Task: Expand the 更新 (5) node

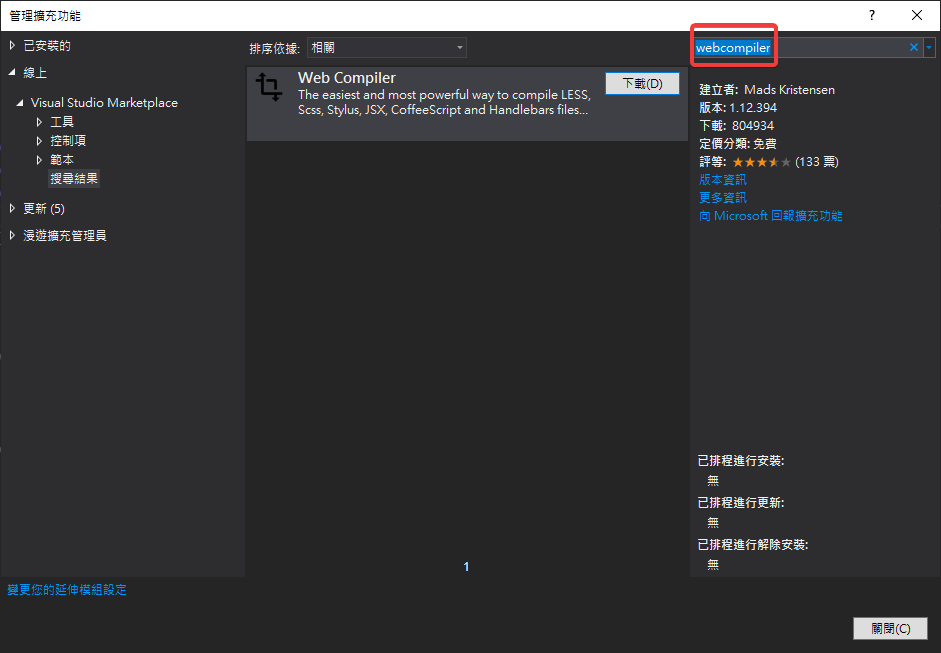Action: pos(13,208)
